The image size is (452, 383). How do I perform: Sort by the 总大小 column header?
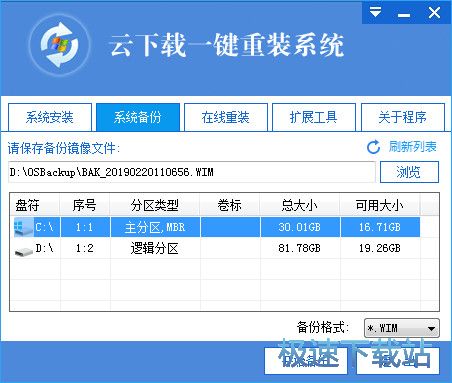[299, 205]
